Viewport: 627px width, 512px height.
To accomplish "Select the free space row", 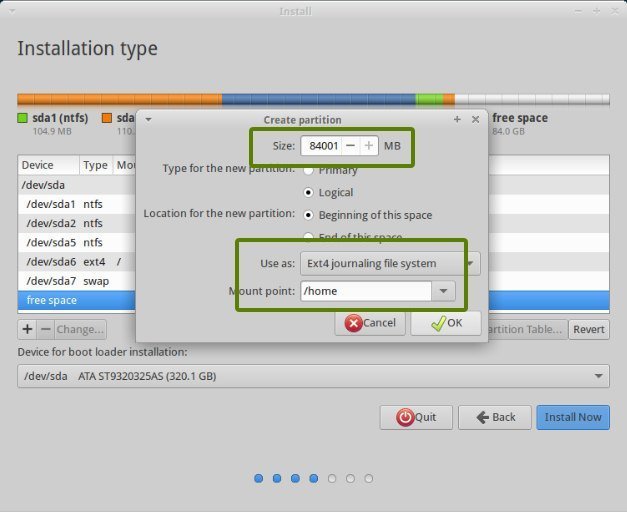I will [77, 300].
